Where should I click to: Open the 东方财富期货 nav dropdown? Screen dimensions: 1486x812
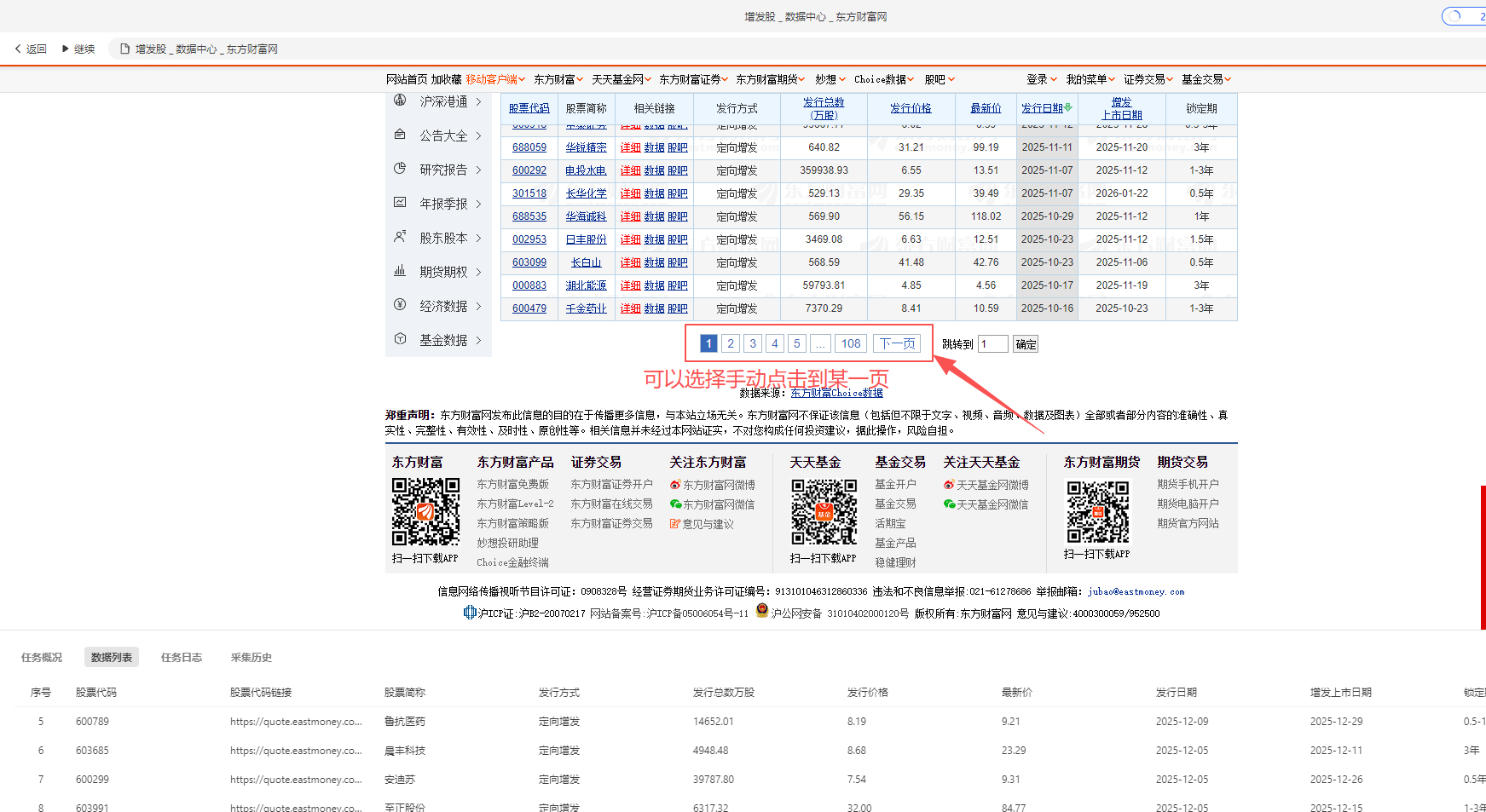(x=771, y=79)
